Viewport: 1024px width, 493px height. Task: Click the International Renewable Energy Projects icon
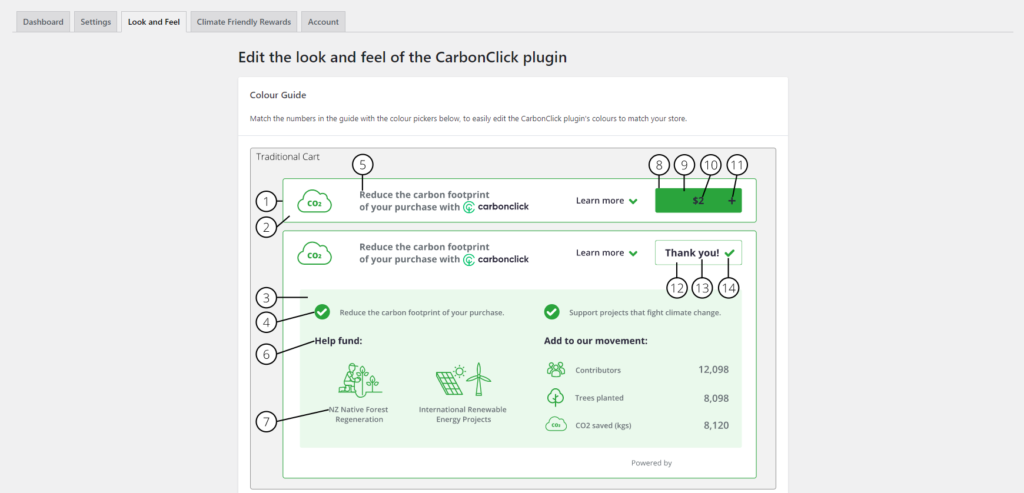click(x=463, y=379)
